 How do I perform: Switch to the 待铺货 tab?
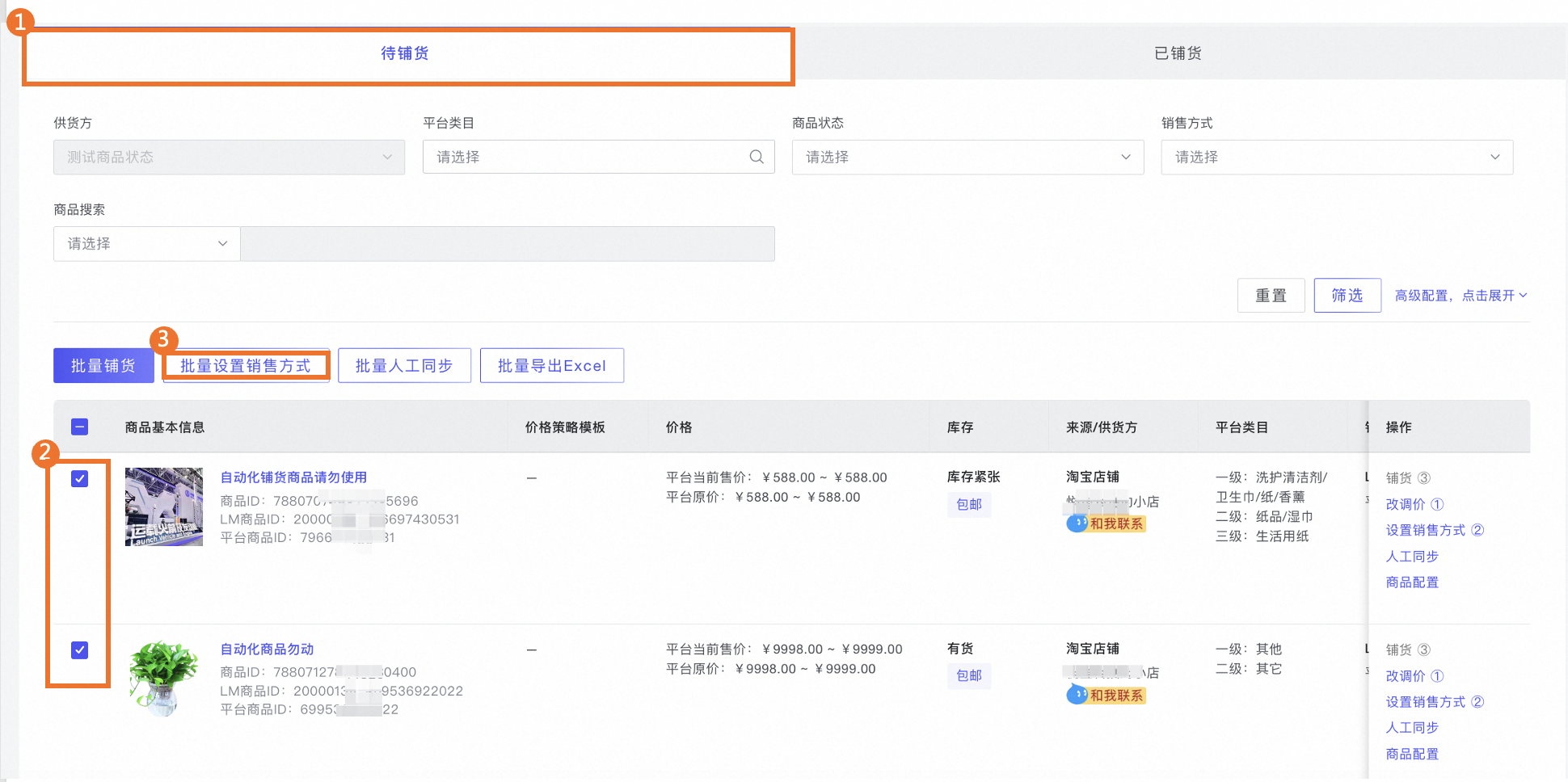[405, 53]
